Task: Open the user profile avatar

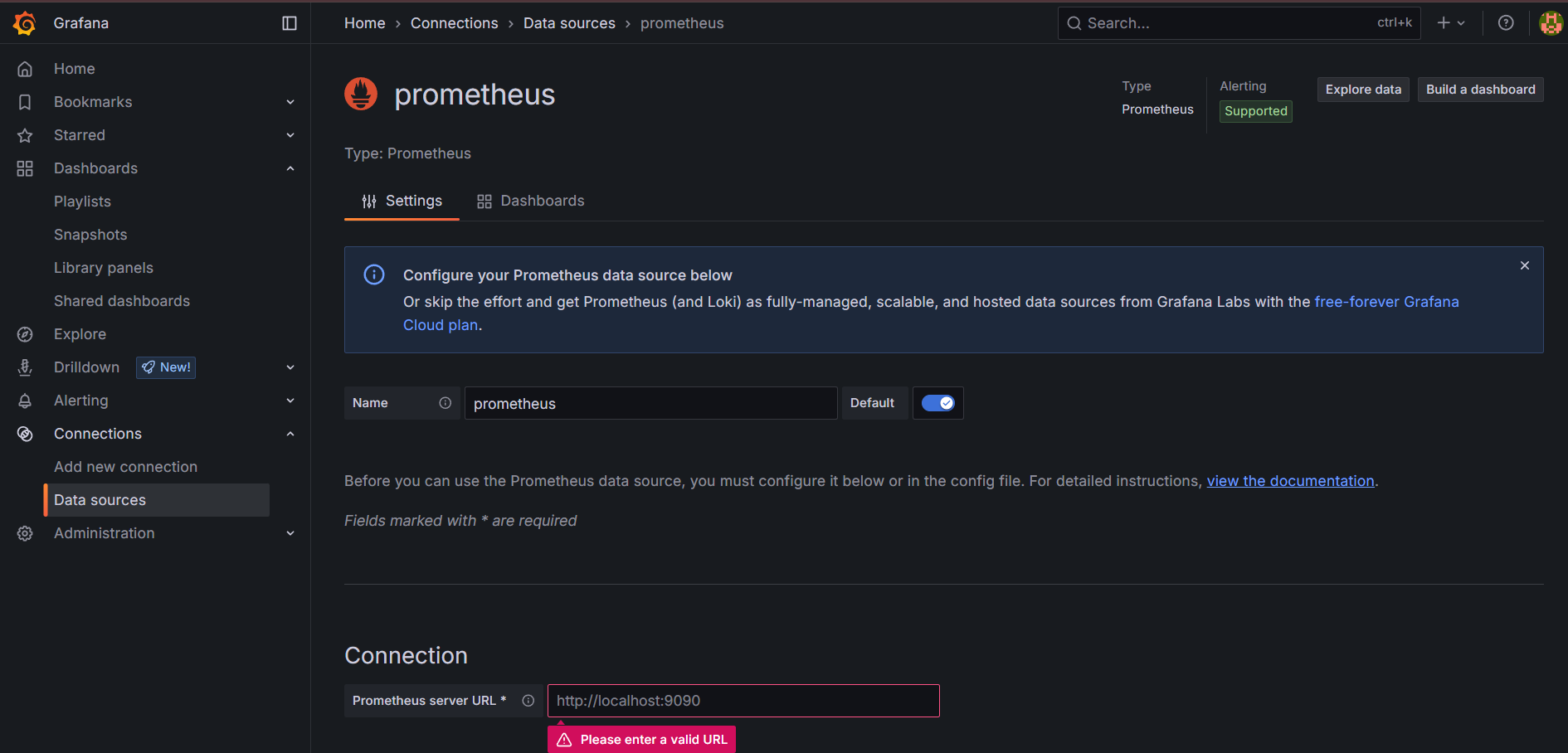Action: 1551,23
